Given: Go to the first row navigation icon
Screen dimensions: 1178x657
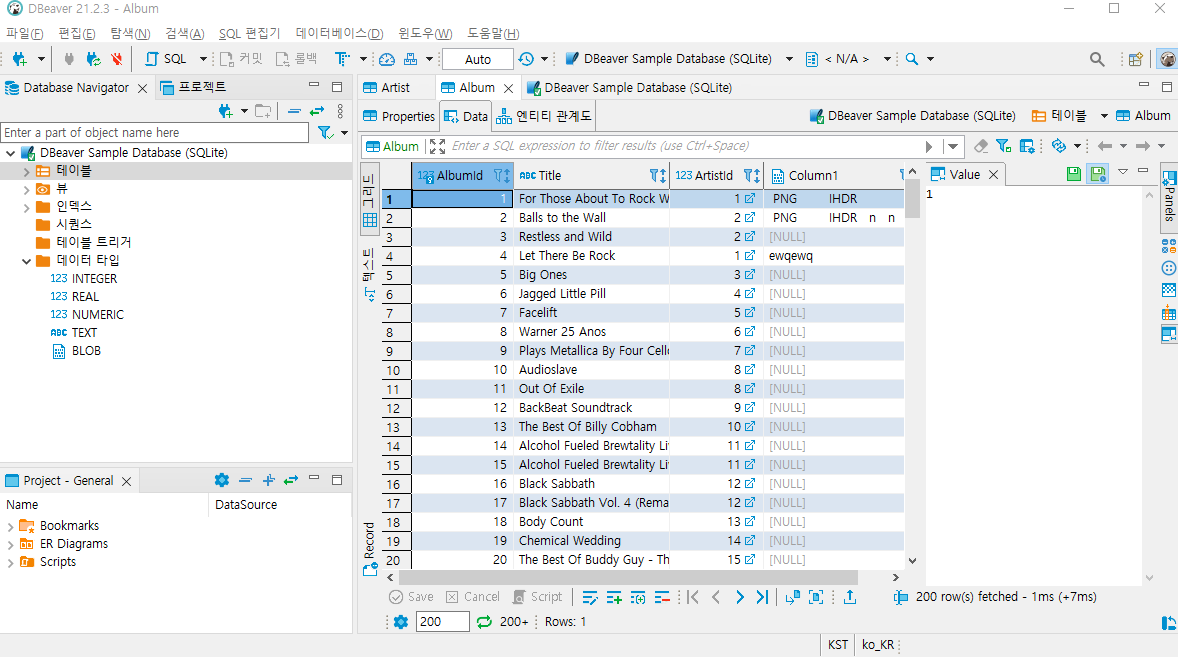Looking at the screenshot, I should click(693, 597).
